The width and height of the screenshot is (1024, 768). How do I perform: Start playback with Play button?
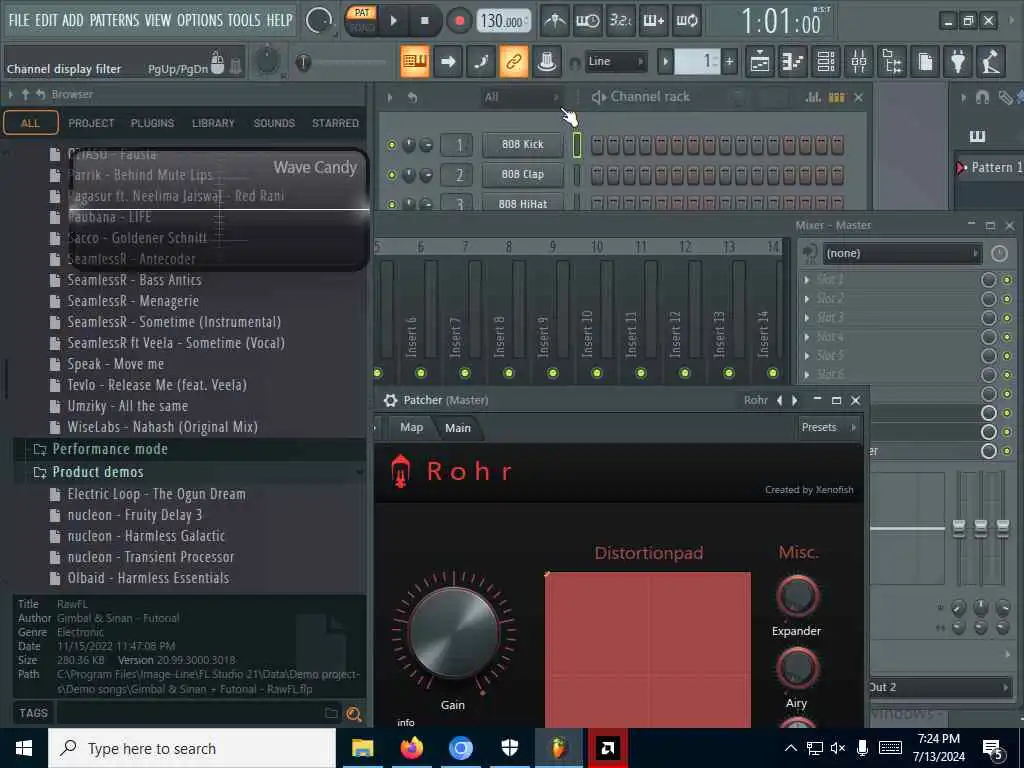point(393,21)
